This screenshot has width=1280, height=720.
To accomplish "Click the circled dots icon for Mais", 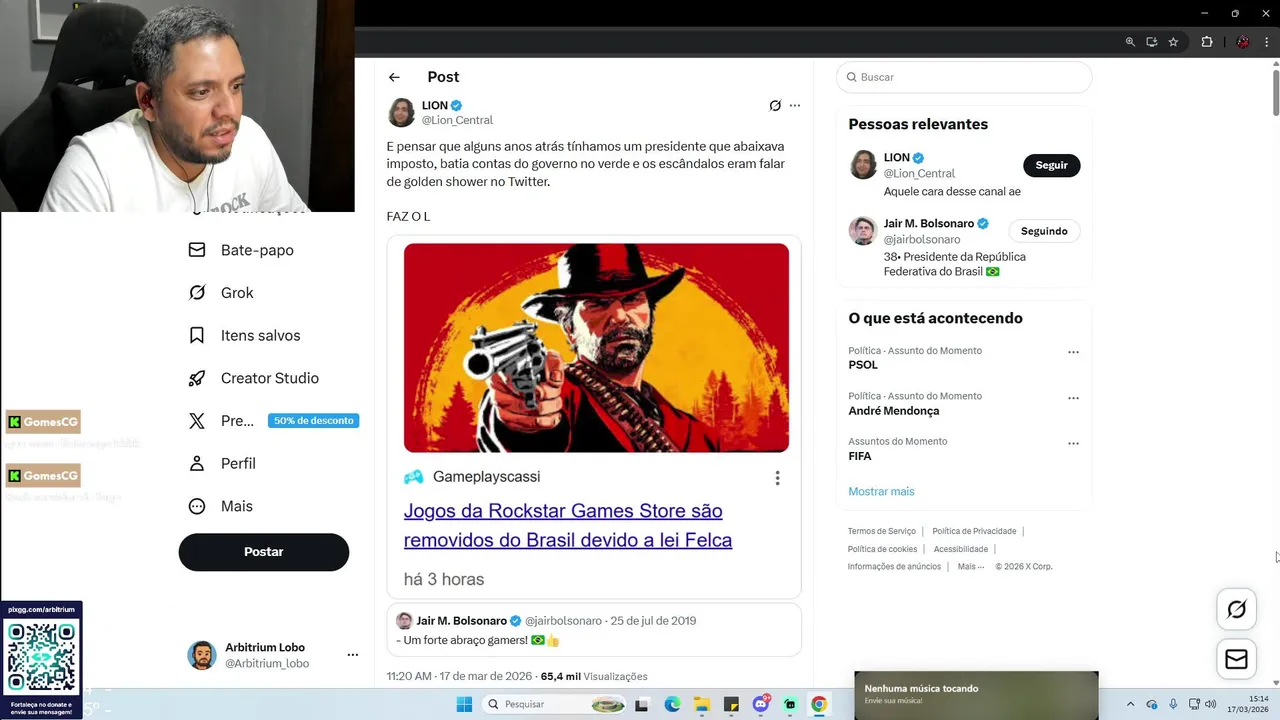I will [x=197, y=506].
